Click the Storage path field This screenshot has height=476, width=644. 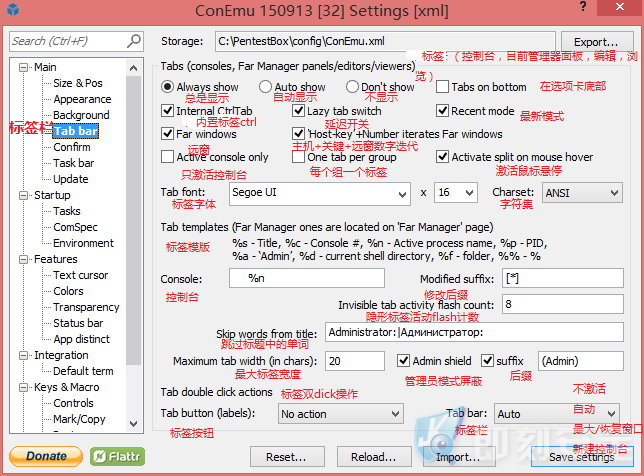click(385, 41)
